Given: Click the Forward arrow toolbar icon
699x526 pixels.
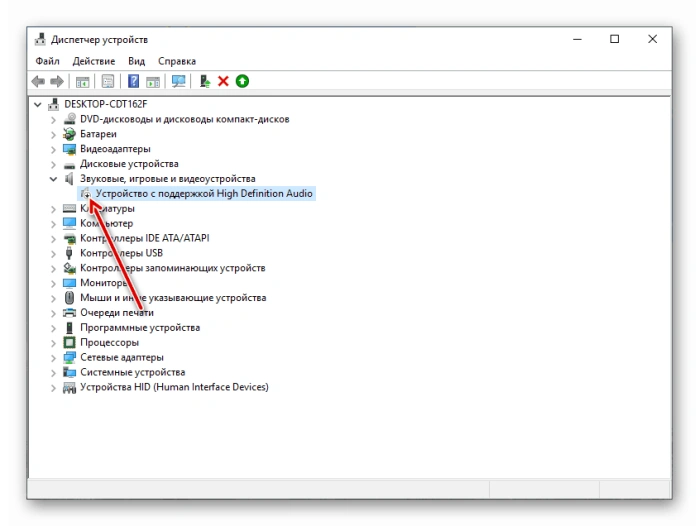Looking at the screenshot, I should pos(57,82).
